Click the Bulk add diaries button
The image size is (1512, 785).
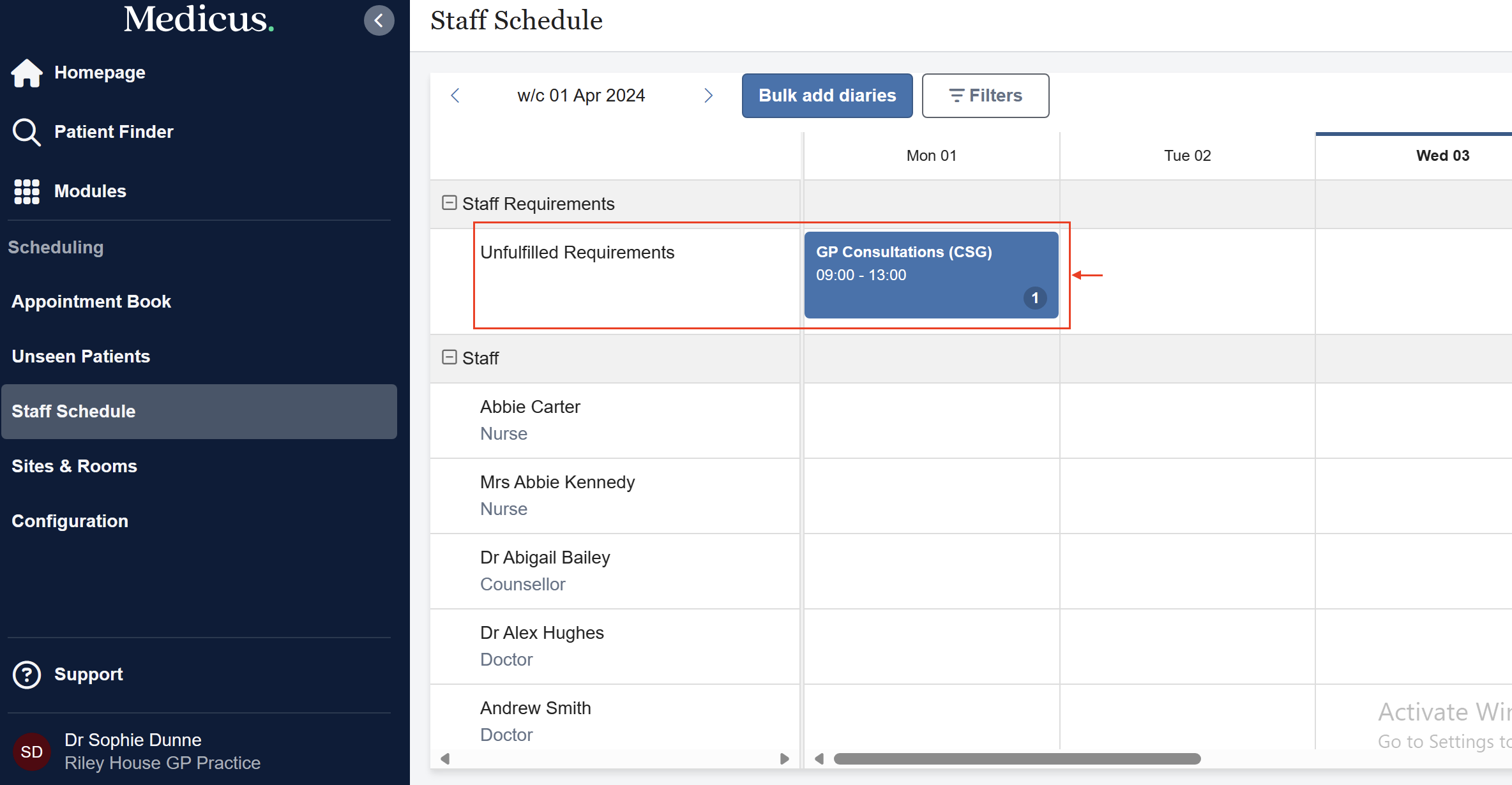click(x=827, y=96)
